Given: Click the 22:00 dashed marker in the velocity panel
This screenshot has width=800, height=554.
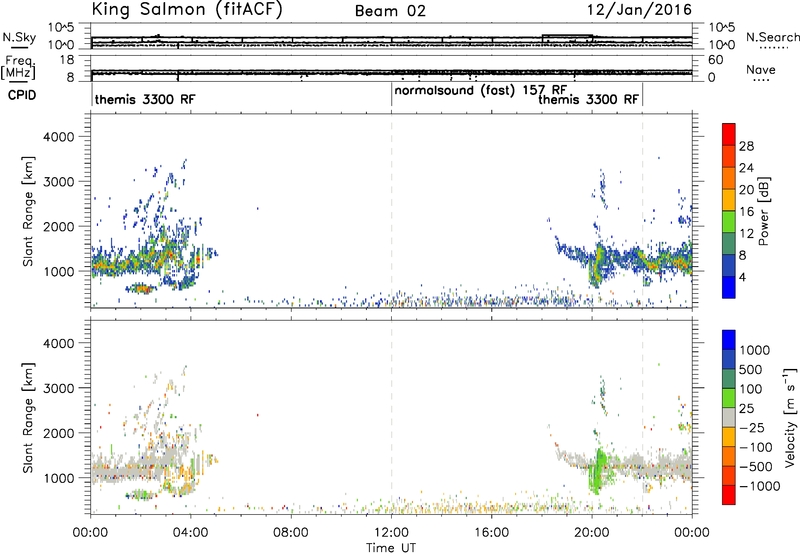Looking at the screenshot, I should point(642,417).
